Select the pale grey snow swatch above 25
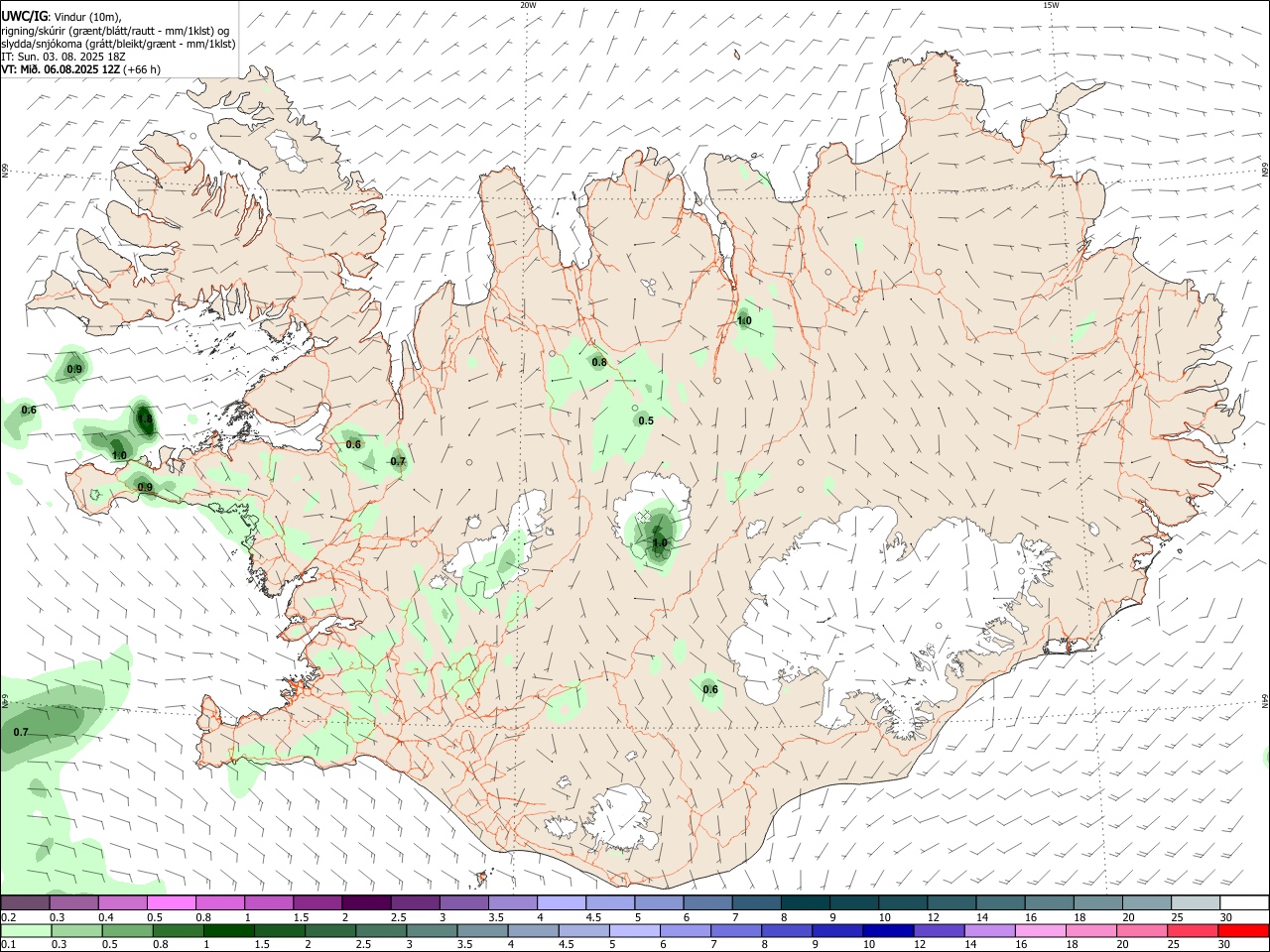The image size is (1270, 952). 1195,902
